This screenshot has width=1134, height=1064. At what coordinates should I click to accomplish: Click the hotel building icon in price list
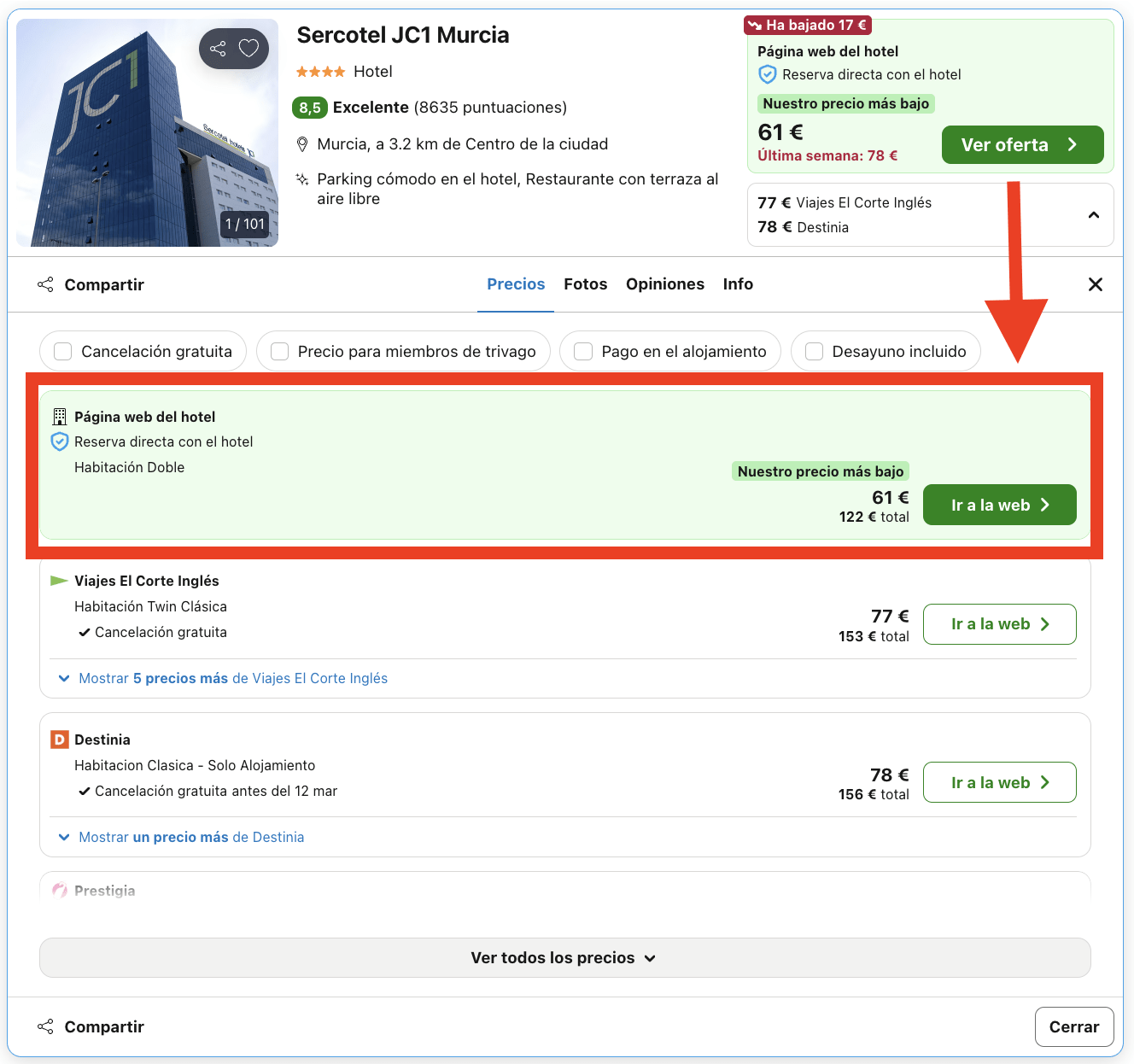coord(59,417)
